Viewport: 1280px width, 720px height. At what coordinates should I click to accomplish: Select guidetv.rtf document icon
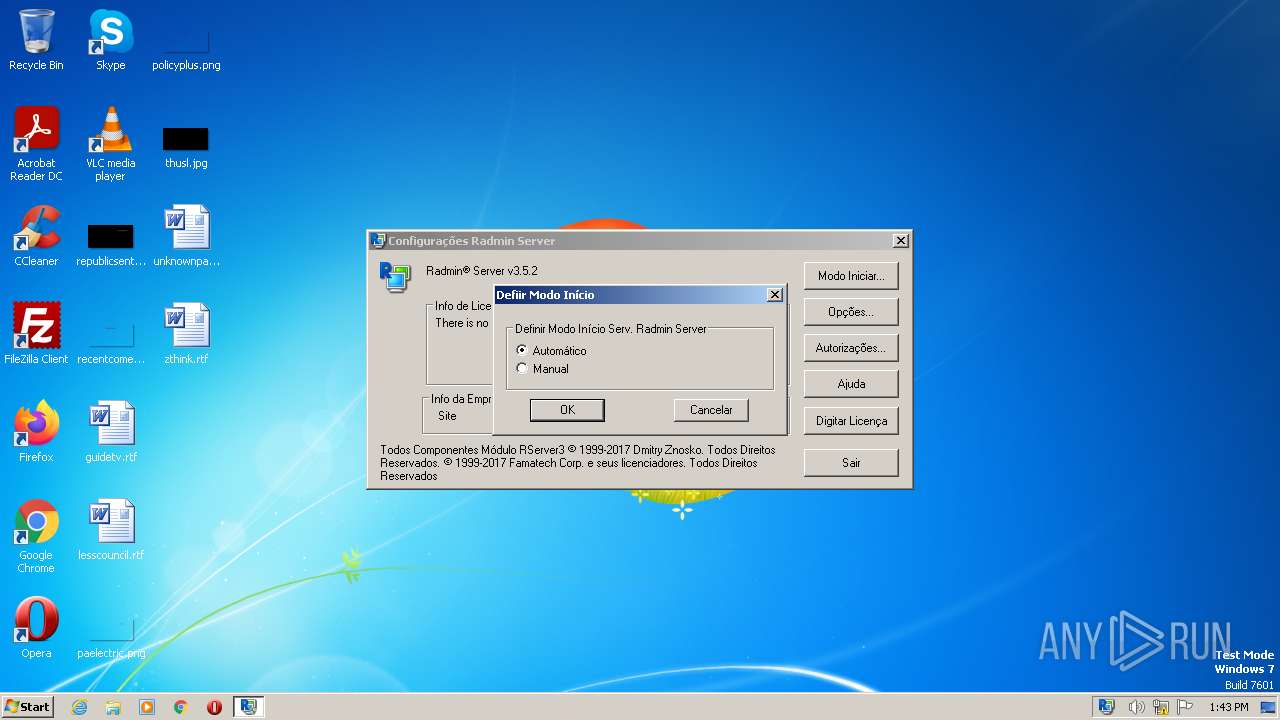(x=110, y=432)
